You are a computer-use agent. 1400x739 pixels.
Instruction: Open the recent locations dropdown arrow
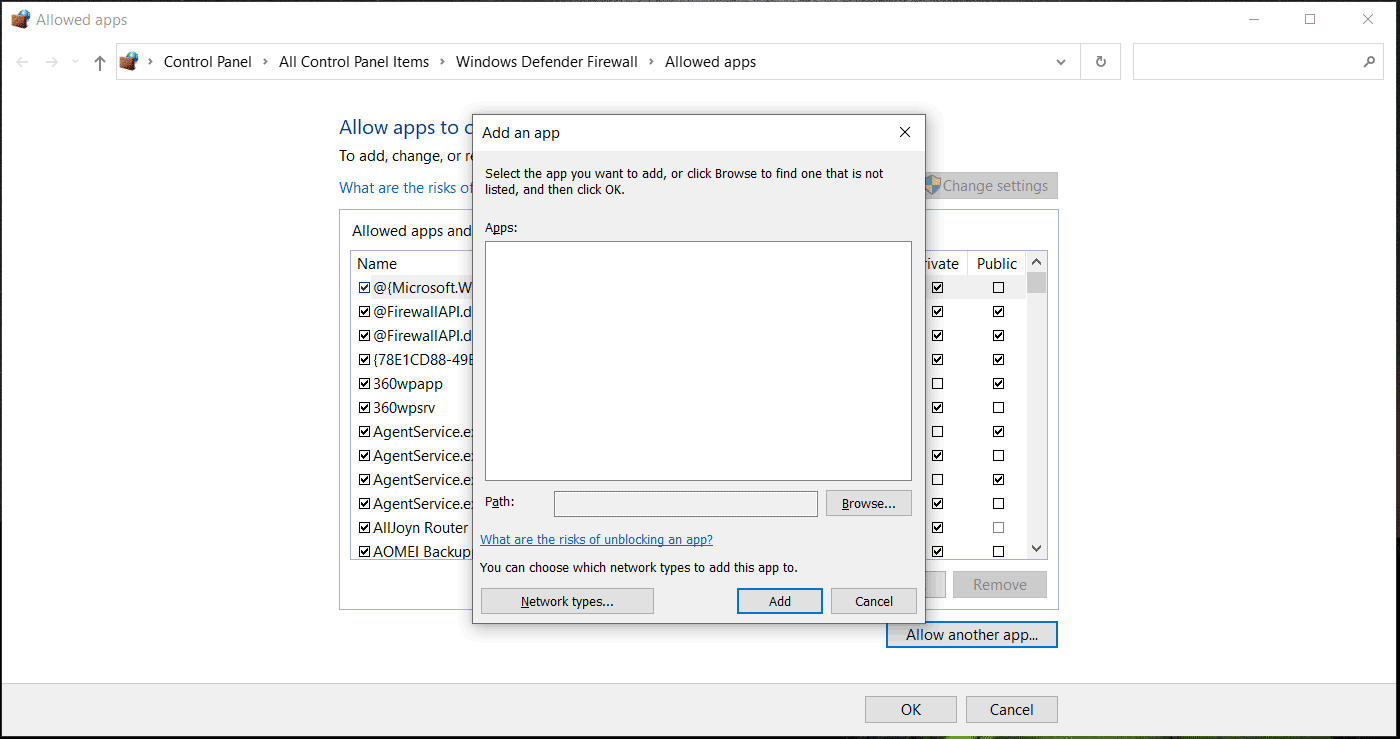[x=75, y=62]
